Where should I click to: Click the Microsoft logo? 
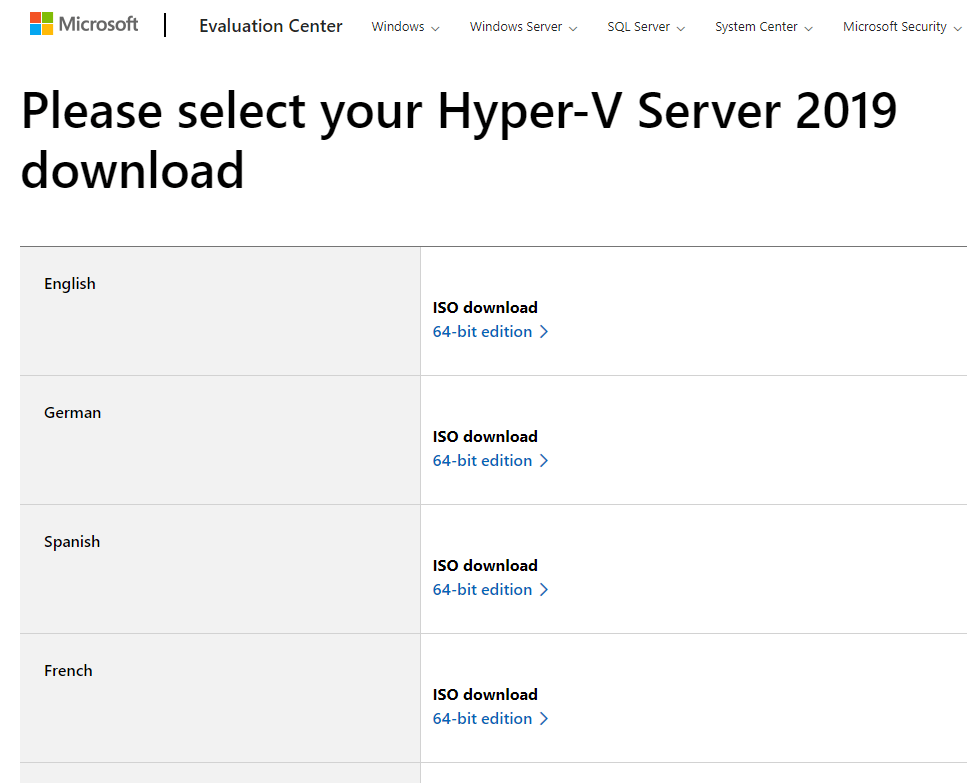(x=84, y=24)
